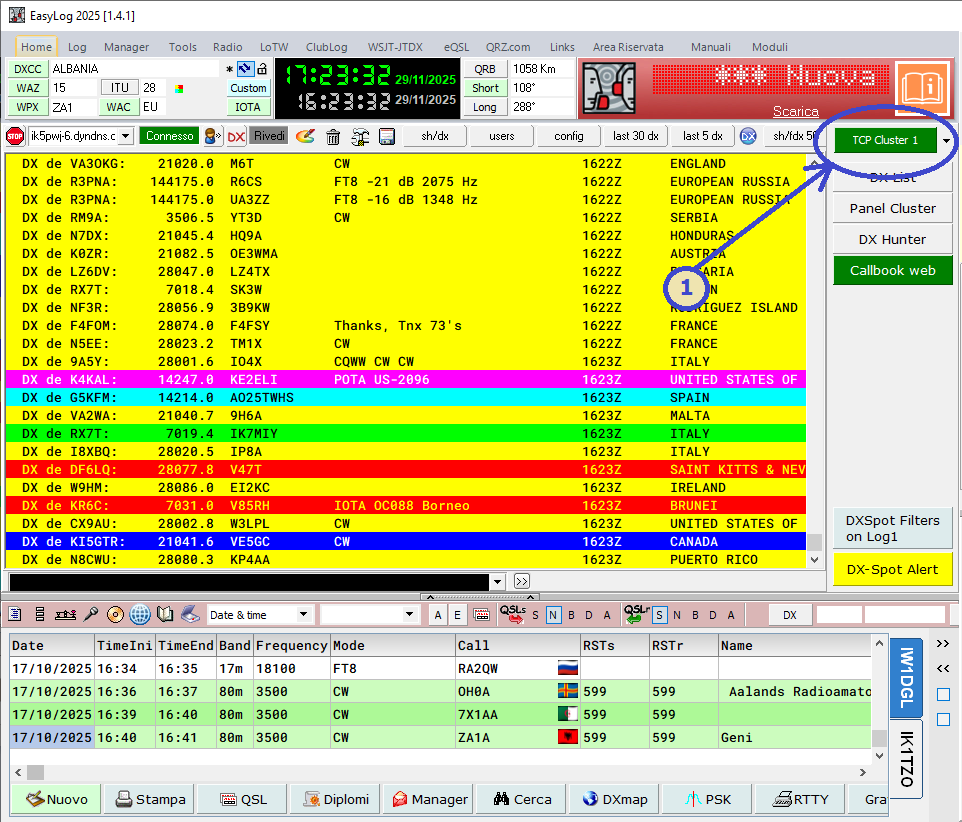Click the black cluster command input field
Screen dimensions: 962x822
(249, 582)
